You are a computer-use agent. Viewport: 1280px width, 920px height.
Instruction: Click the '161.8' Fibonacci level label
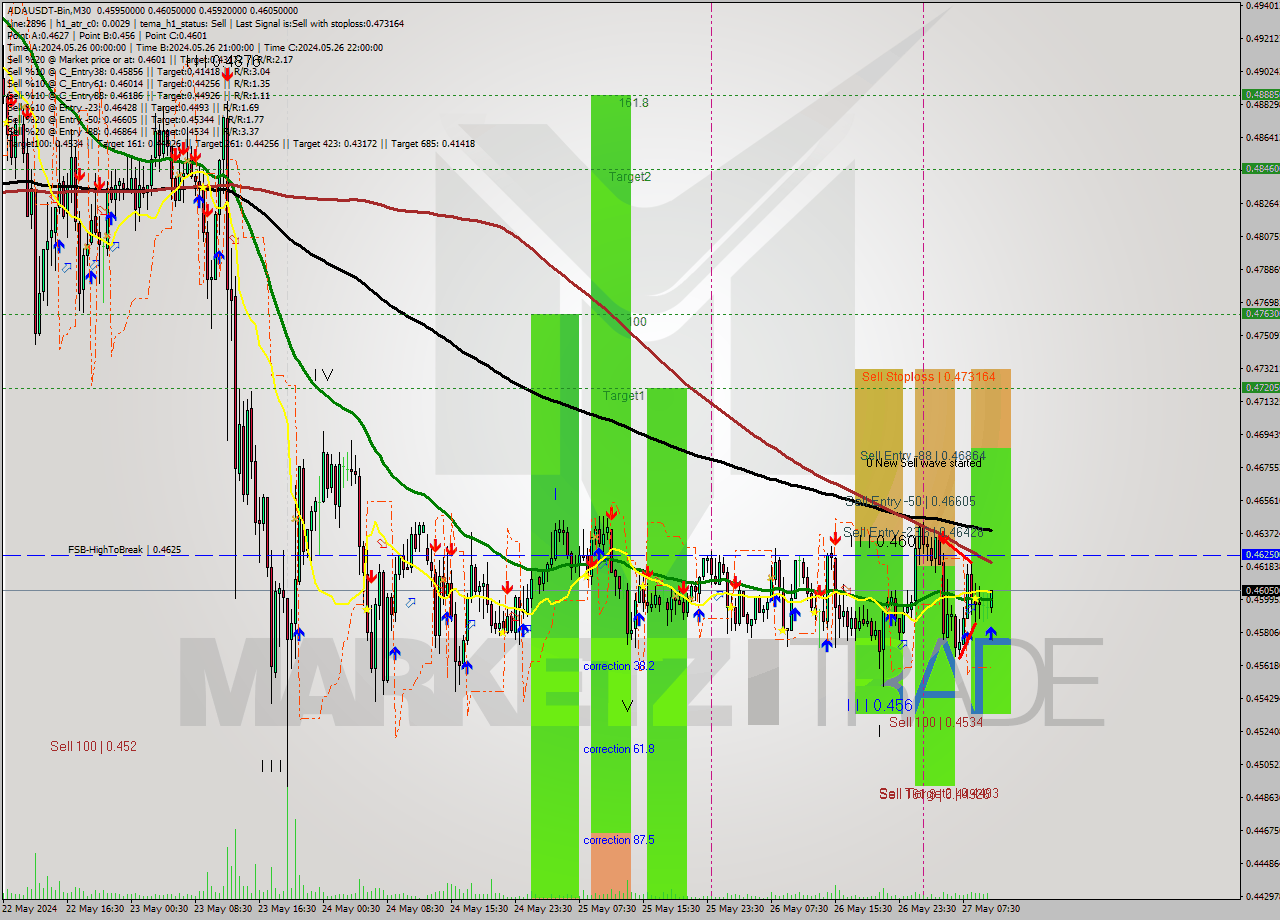pos(634,102)
